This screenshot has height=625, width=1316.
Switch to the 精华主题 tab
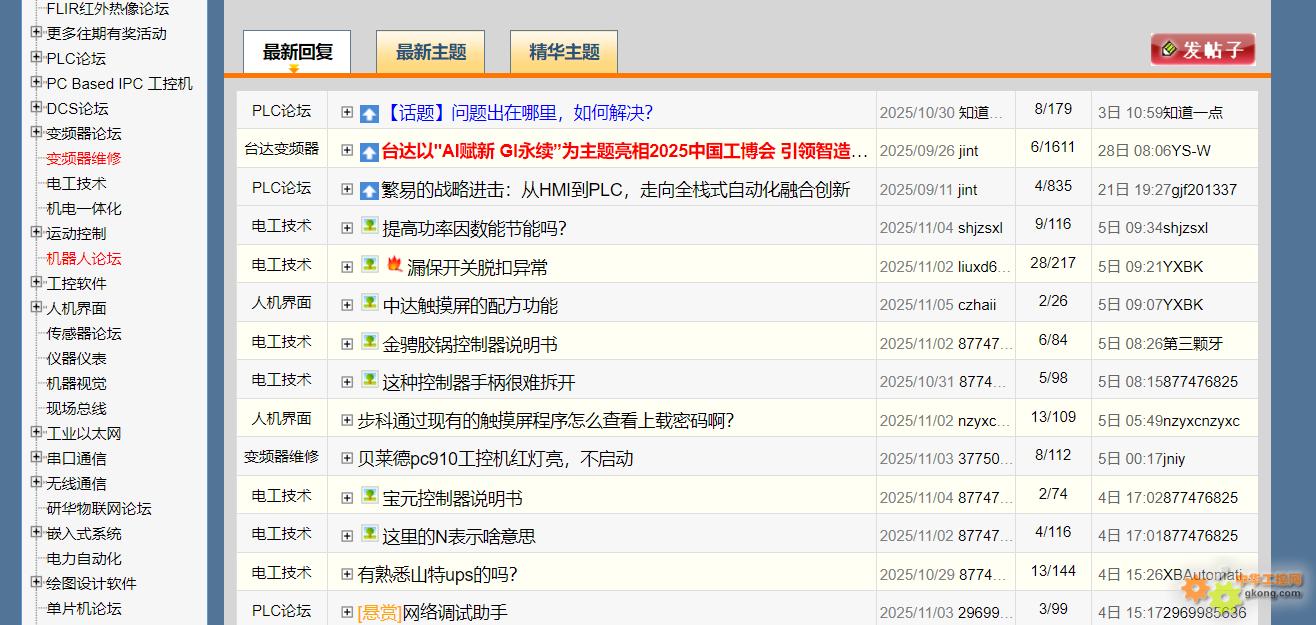click(563, 52)
